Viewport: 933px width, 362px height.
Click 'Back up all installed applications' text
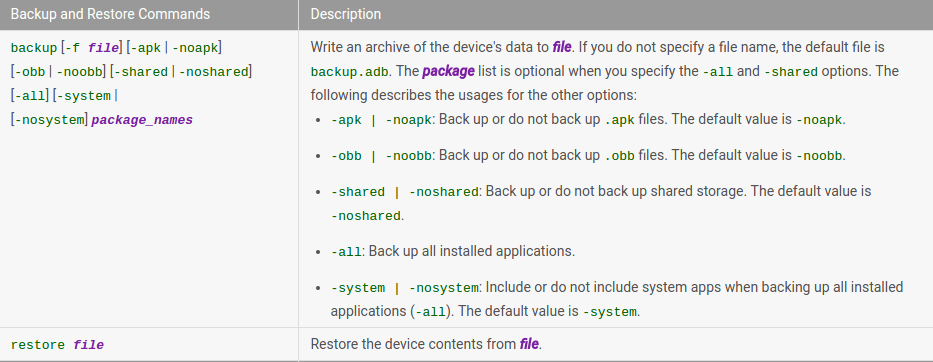point(472,251)
